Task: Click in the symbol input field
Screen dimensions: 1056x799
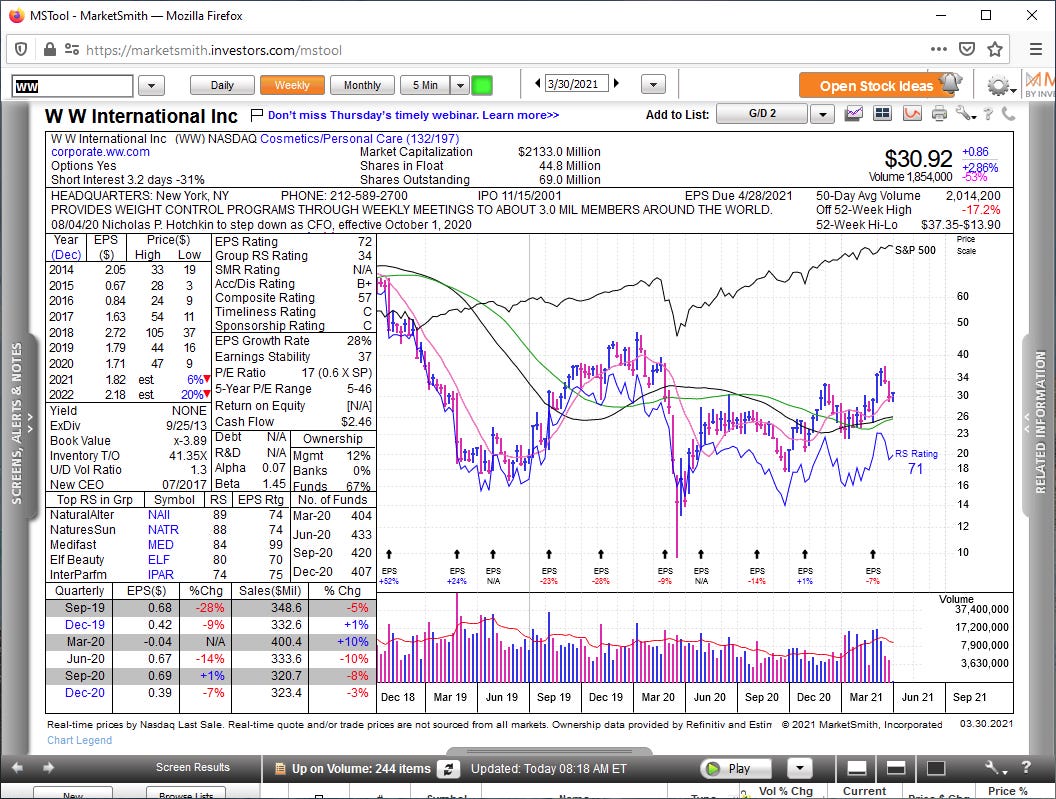Action: click(73, 86)
